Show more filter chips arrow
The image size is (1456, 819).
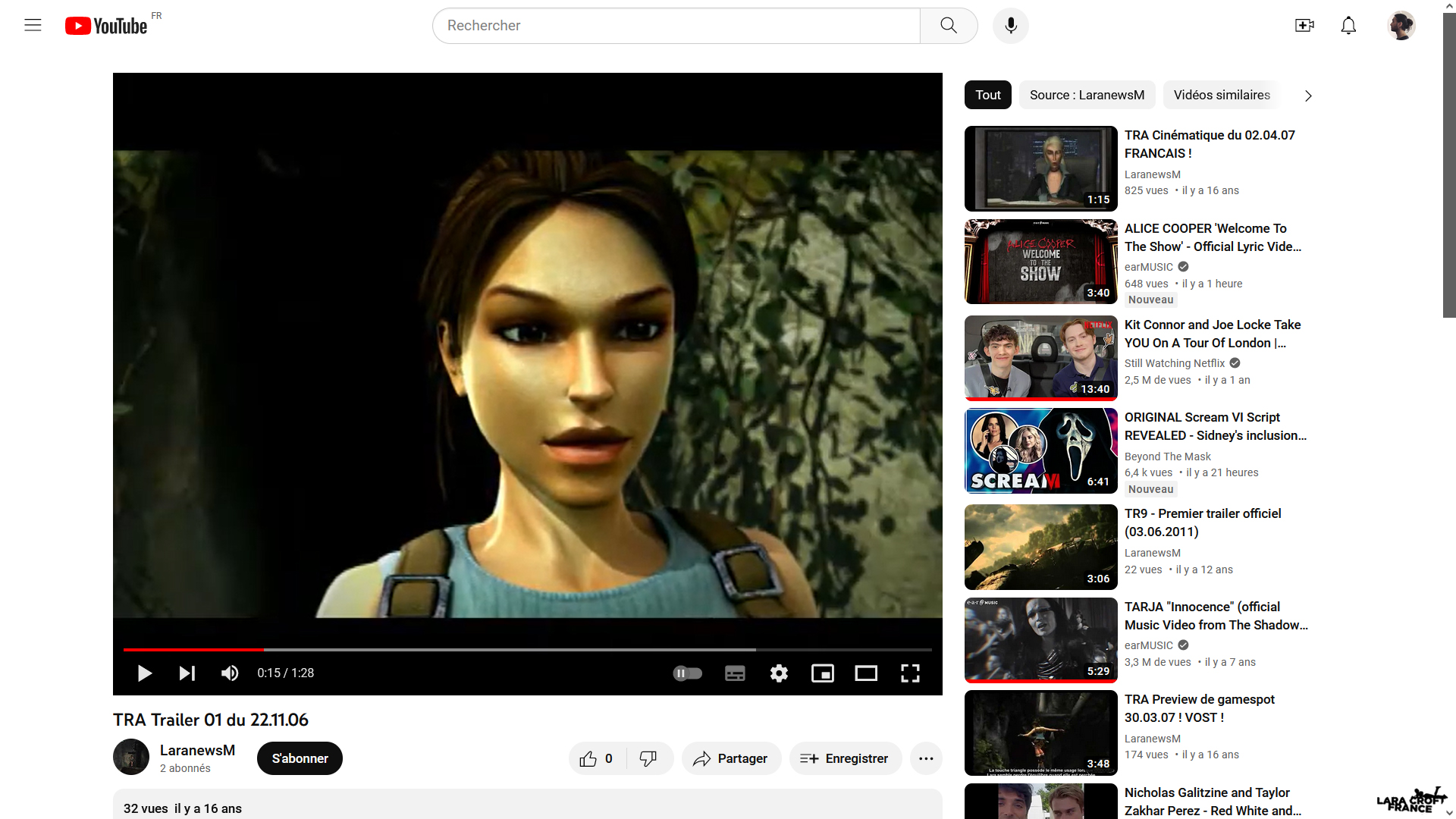(1308, 96)
